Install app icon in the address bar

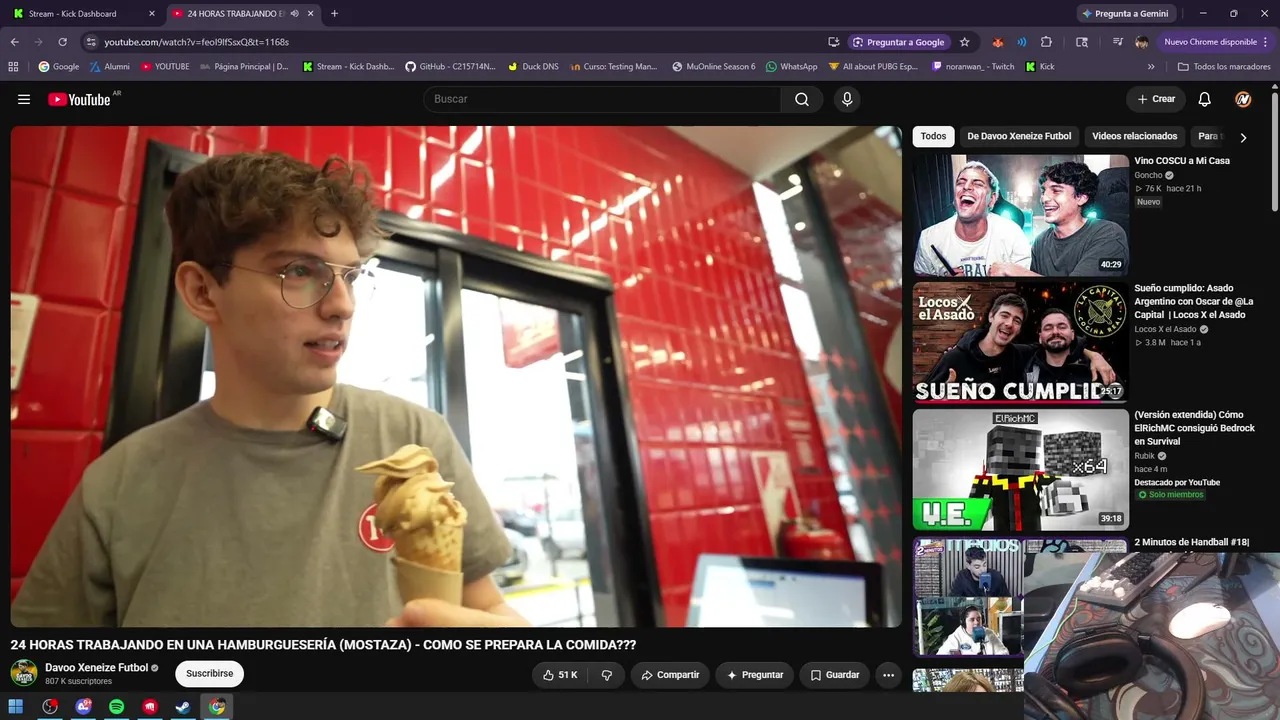click(x=833, y=42)
